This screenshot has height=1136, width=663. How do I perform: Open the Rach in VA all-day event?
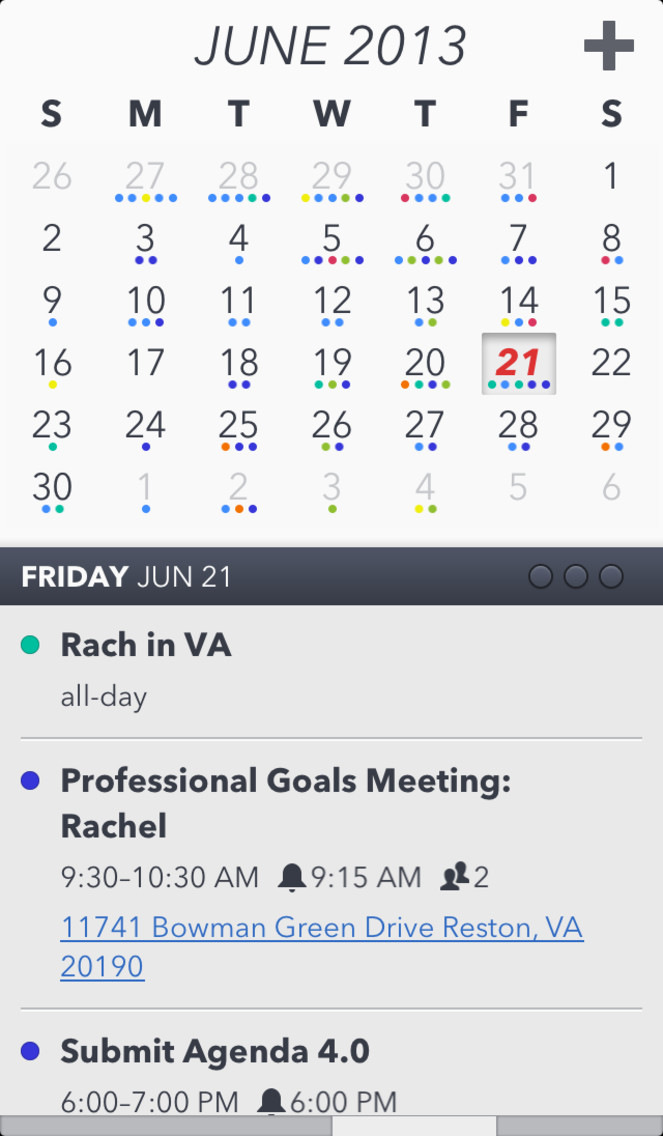[x=331, y=672]
